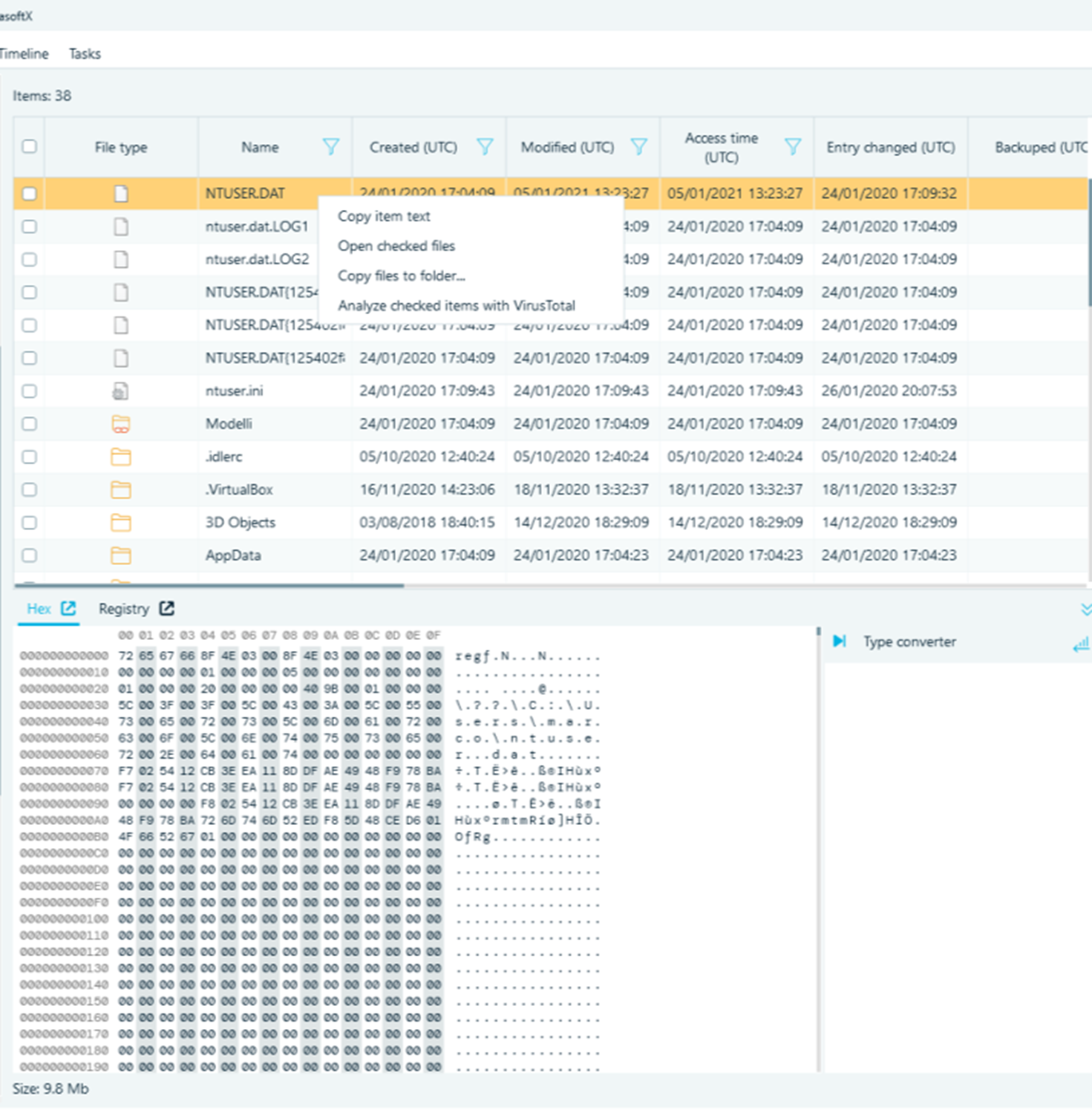The height and width of the screenshot is (1110, 1092).
Task: Sort by the File type column header
Action: click(x=121, y=147)
